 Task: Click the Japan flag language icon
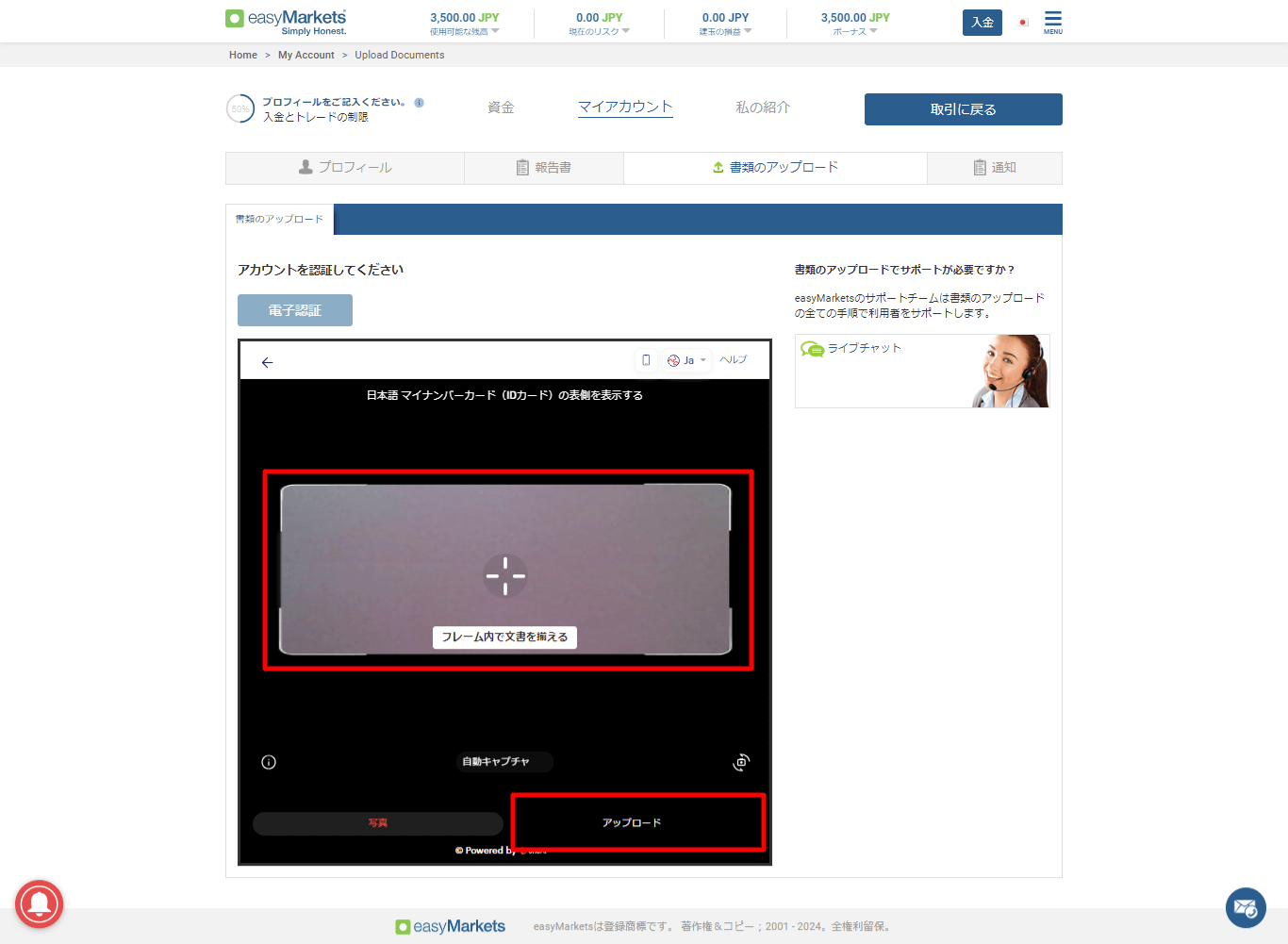pos(1023,23)
